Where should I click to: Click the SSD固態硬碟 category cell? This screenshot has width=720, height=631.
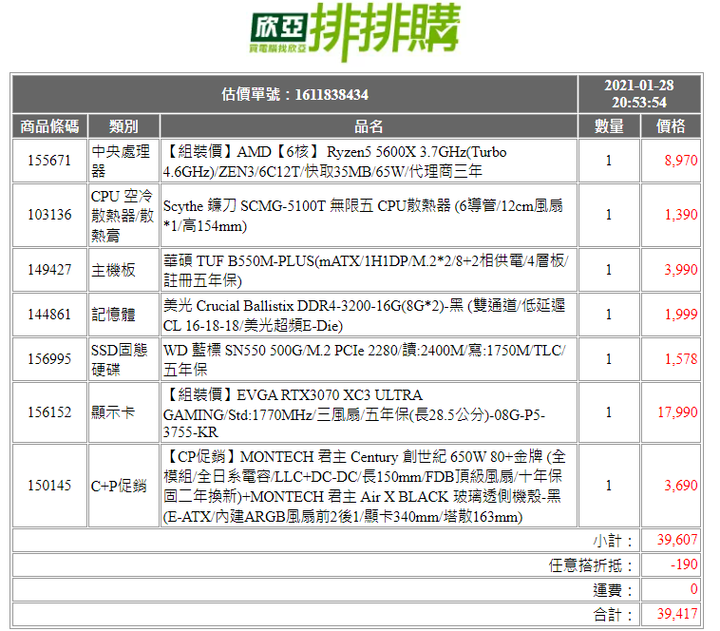[x=124, y=359]
